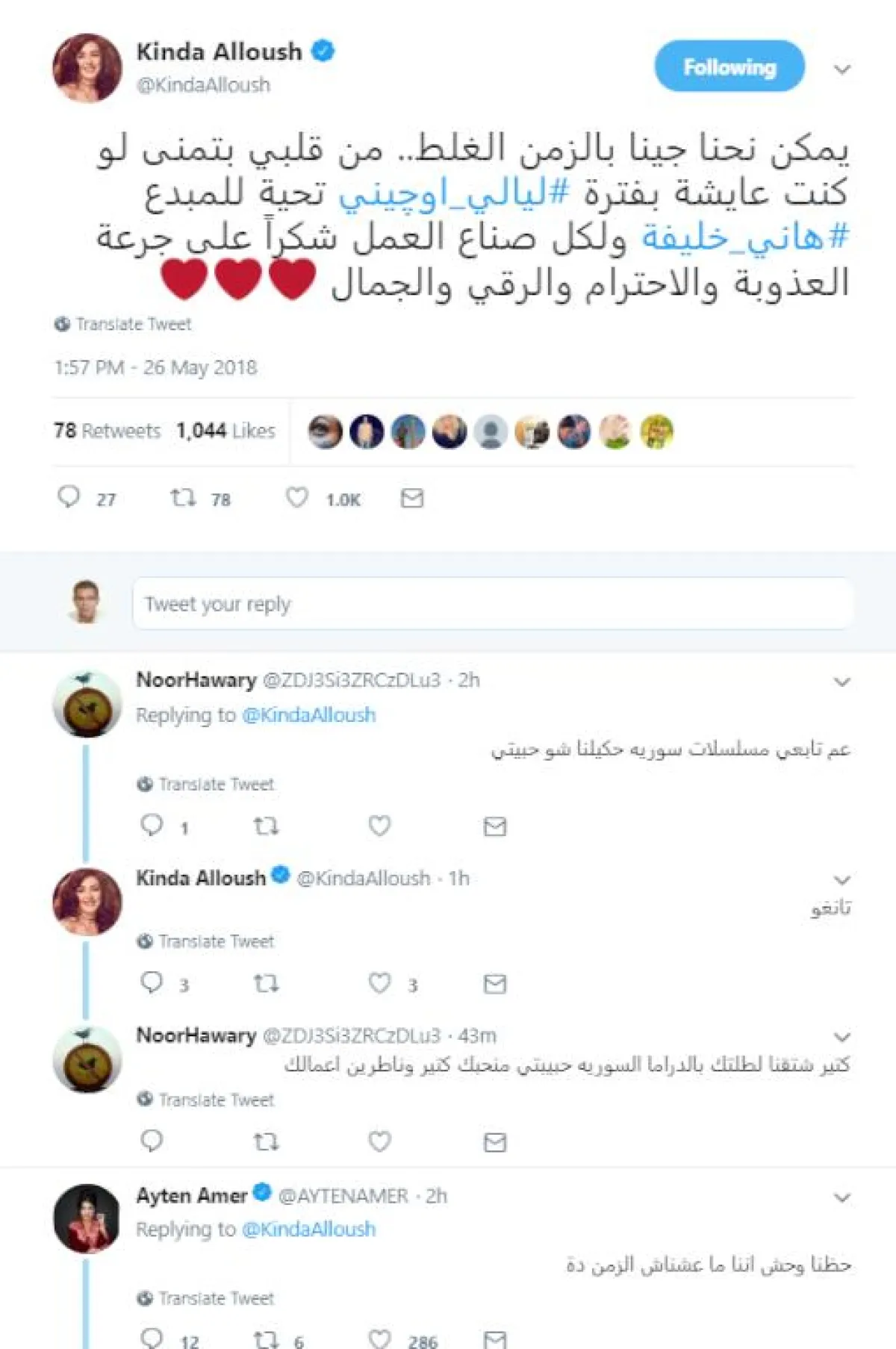The image size is (896, 1349).
Task: Like Ayten Amer's reply with 286 likes
Action: pyautogui.click(x=380, y=1339)
